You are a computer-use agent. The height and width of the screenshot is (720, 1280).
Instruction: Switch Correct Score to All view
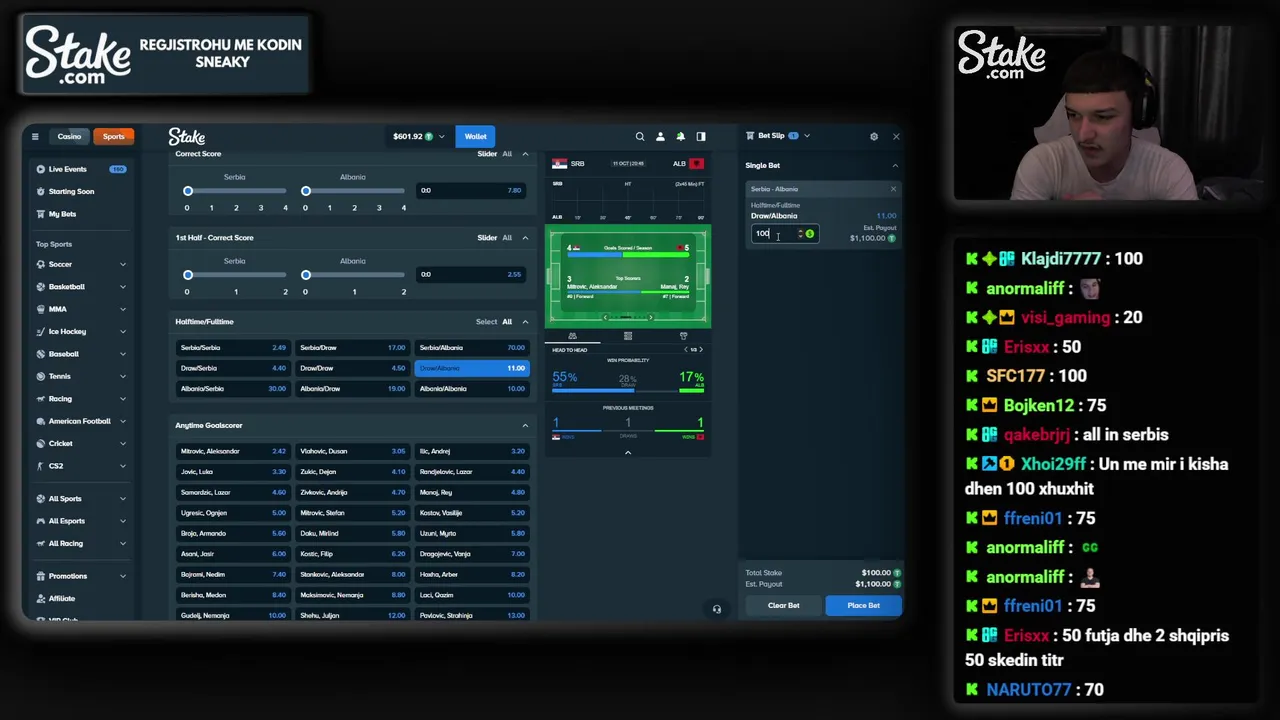[x=507, y=154]
